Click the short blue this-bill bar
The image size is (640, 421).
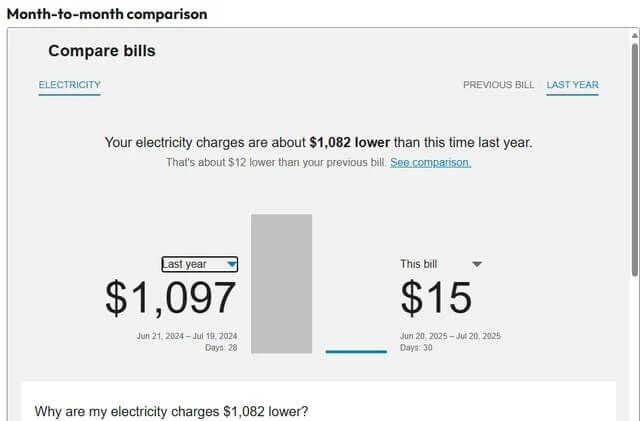(356, 351)
